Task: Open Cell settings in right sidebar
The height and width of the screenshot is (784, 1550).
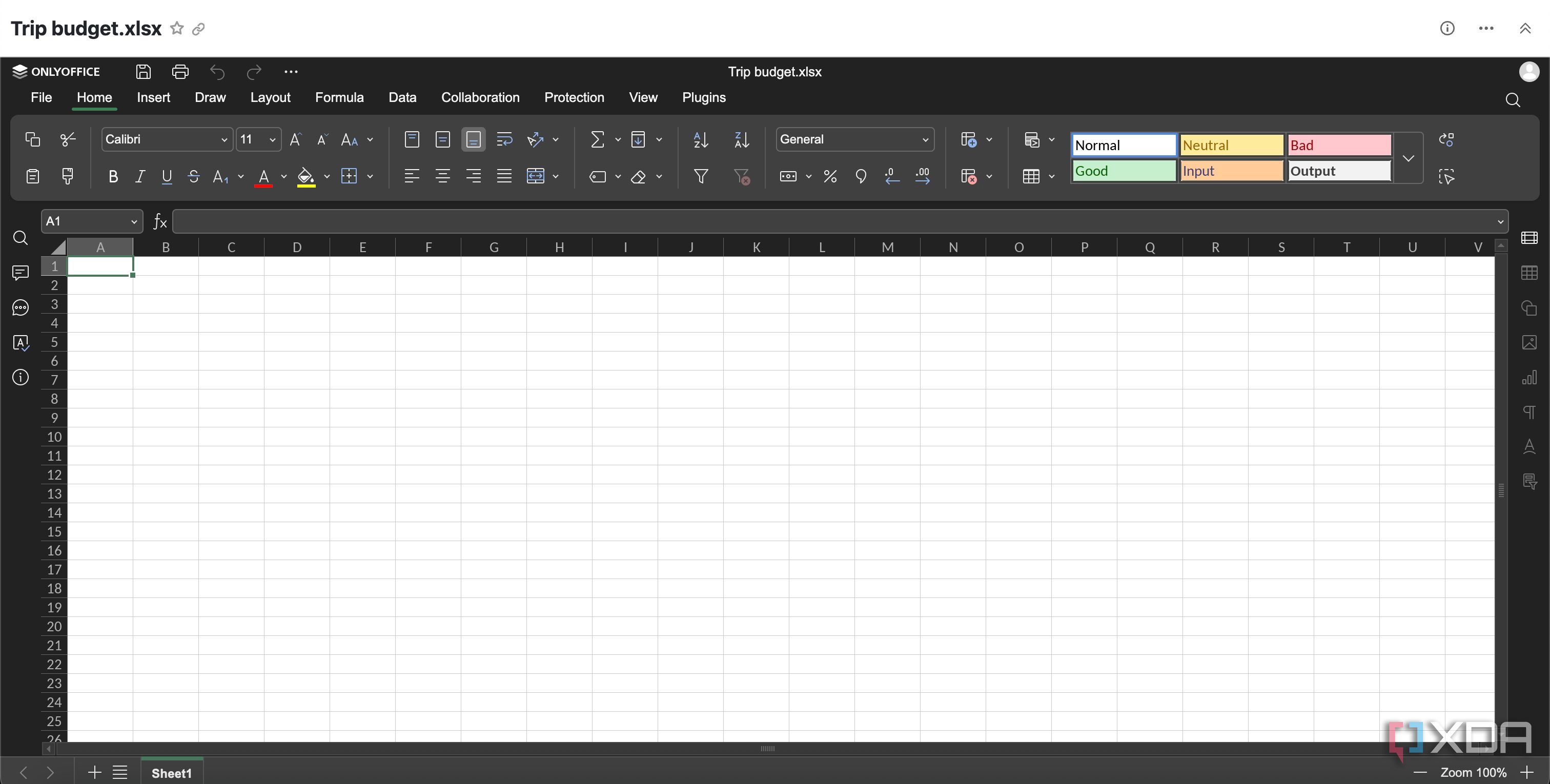Action: [1529, 238]
